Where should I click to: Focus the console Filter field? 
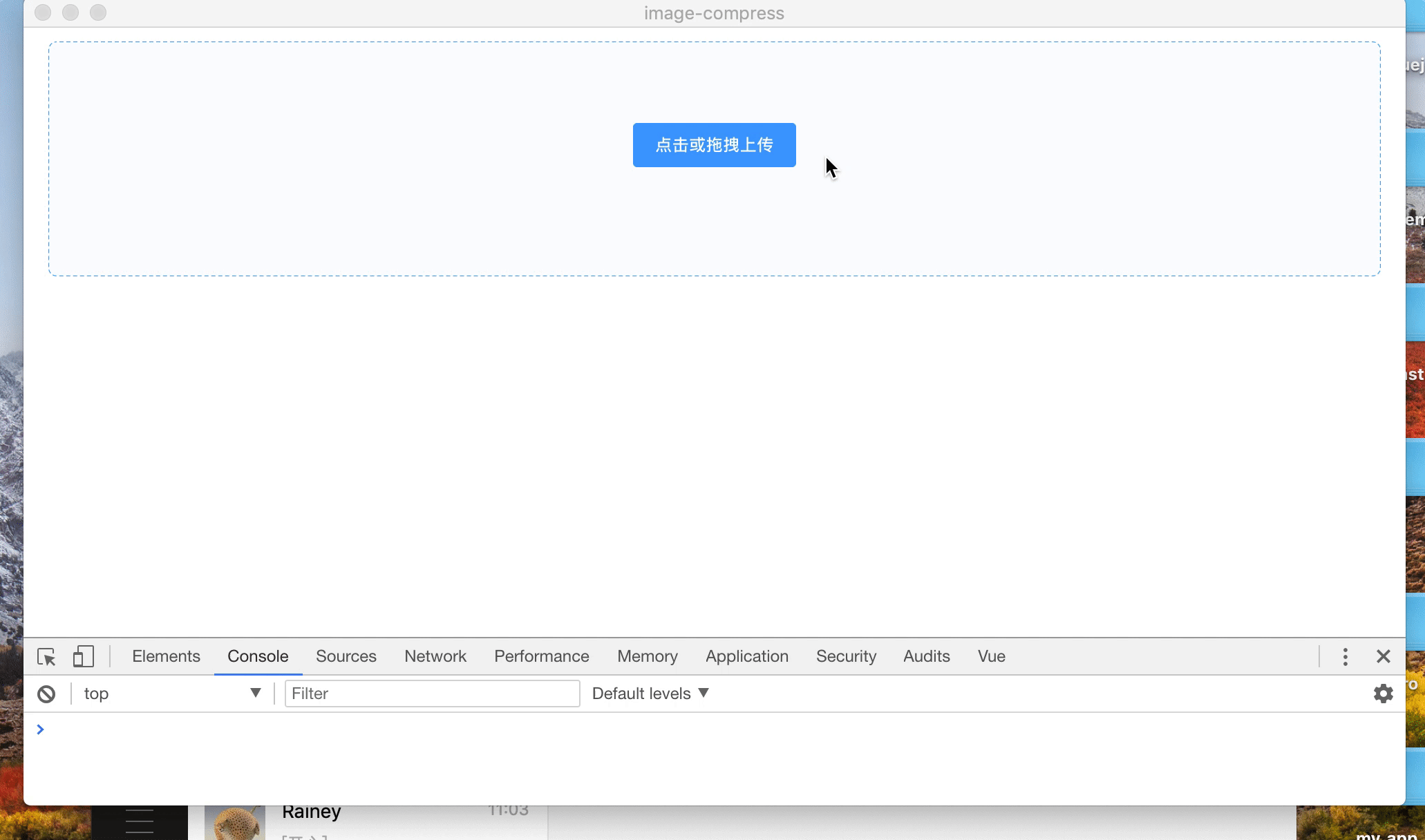pos(432,694)
